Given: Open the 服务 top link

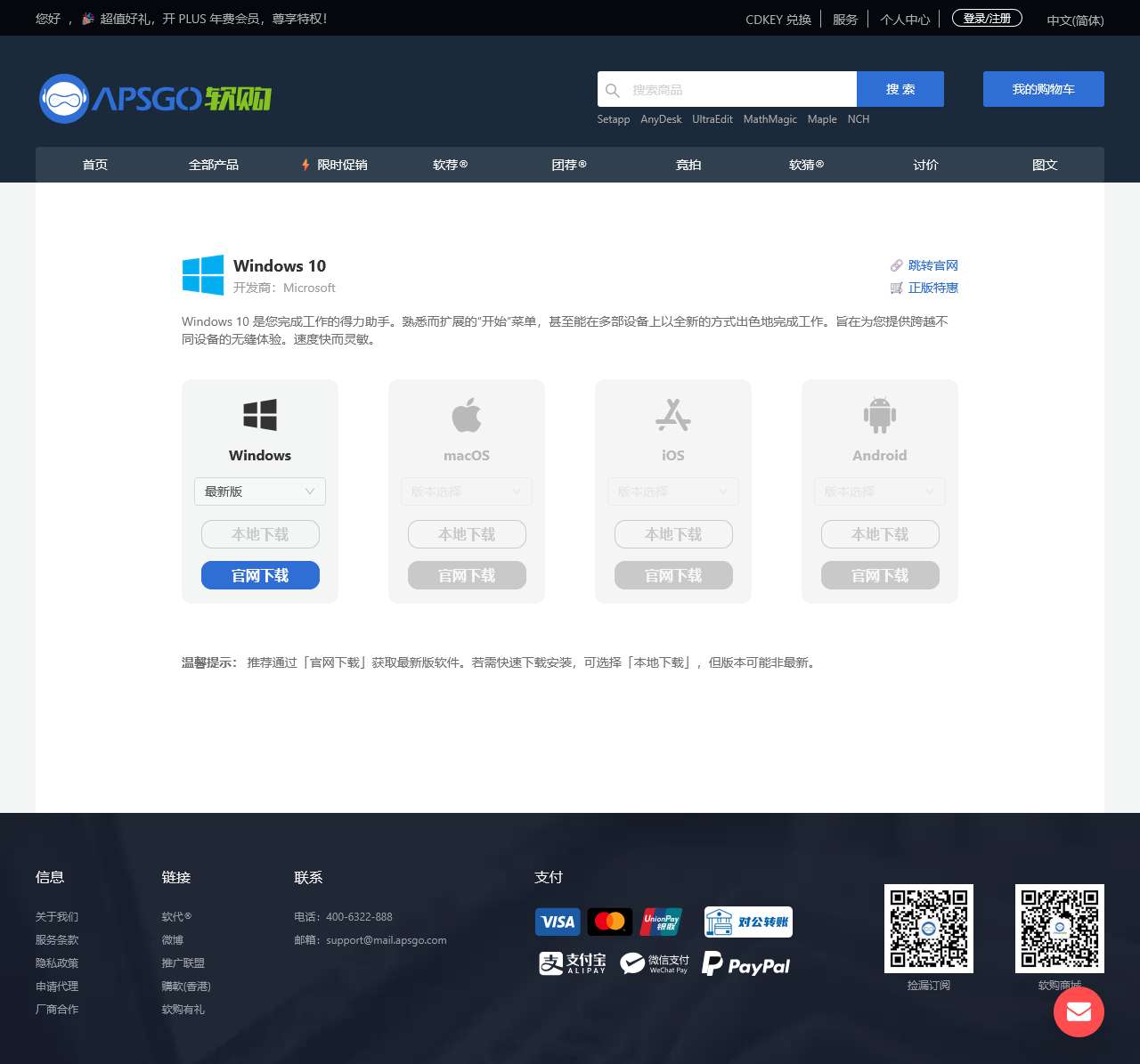Looking at the screenshot, I should coord(845,20).
